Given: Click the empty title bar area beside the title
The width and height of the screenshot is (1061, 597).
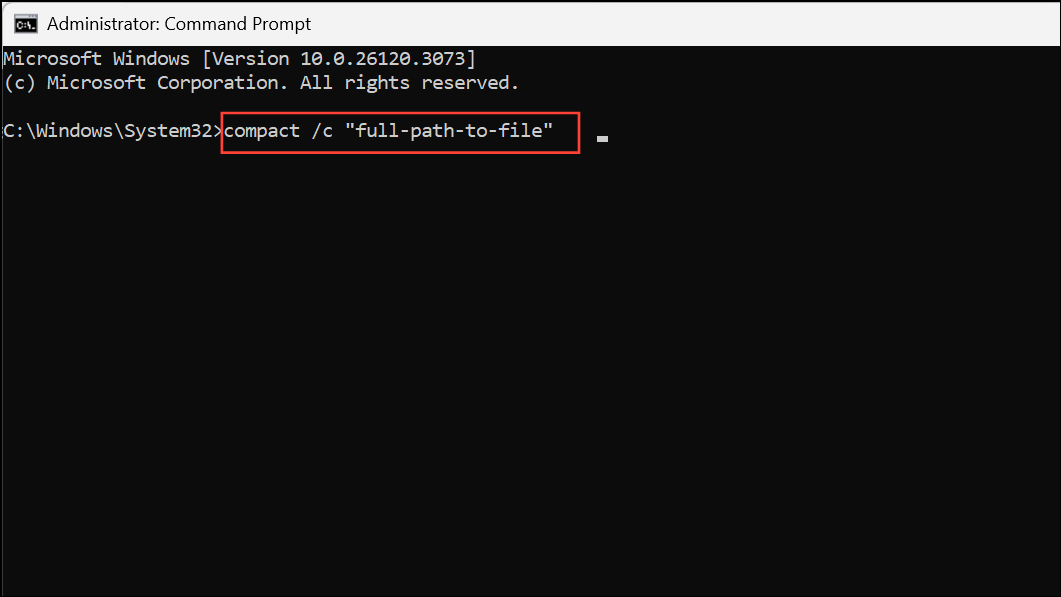Looking at the screenshot, I should click(683, 24).
